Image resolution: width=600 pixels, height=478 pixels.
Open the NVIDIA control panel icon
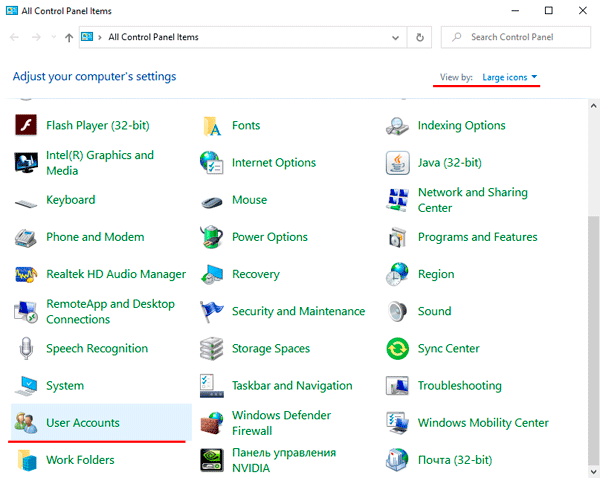[212, 460]
